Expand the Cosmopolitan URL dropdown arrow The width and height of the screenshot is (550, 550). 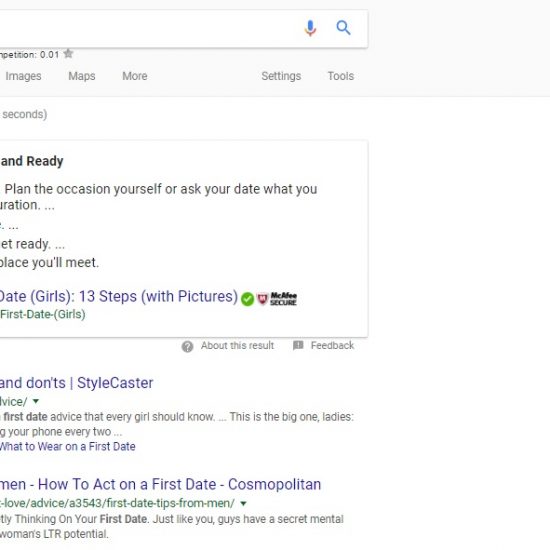point(243,503)
